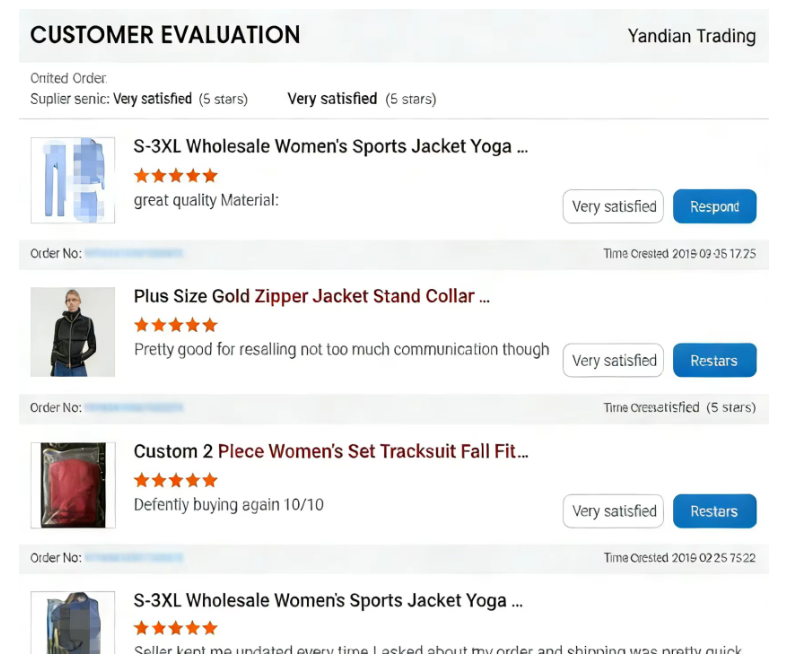Open the Yandian Trading store name
Viewport: 799px width, 671px height.
tap(691, 36)
